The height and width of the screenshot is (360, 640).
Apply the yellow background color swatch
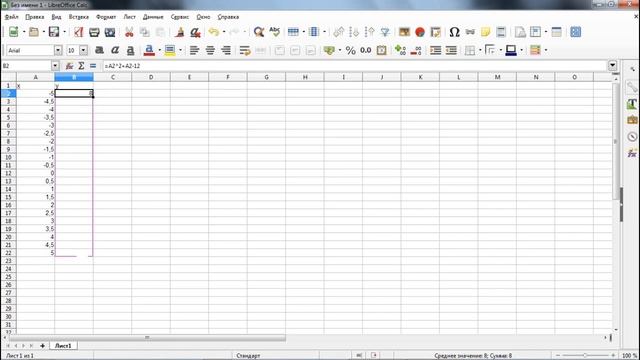[170, 50]
